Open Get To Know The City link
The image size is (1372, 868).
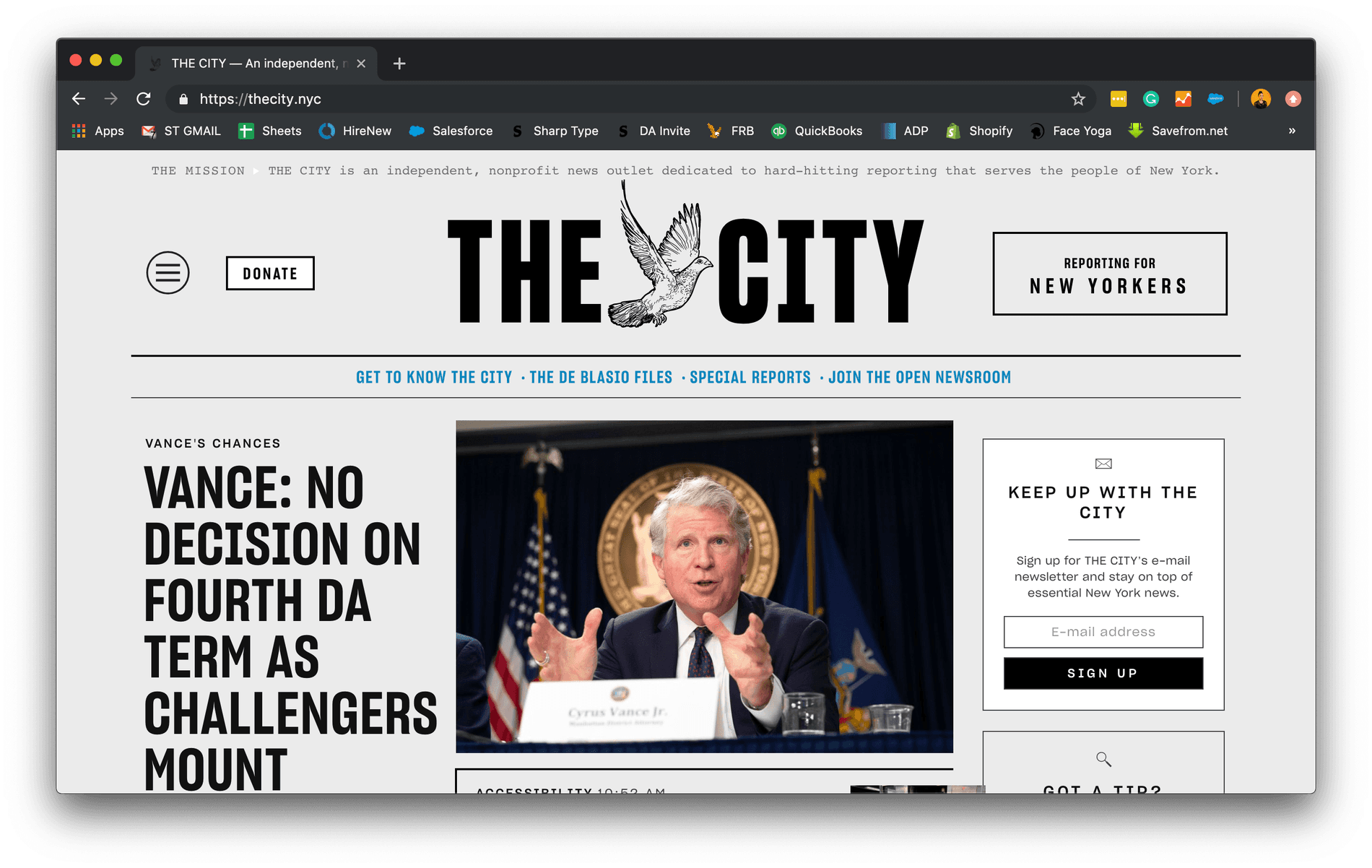click(x=434, y=378)
